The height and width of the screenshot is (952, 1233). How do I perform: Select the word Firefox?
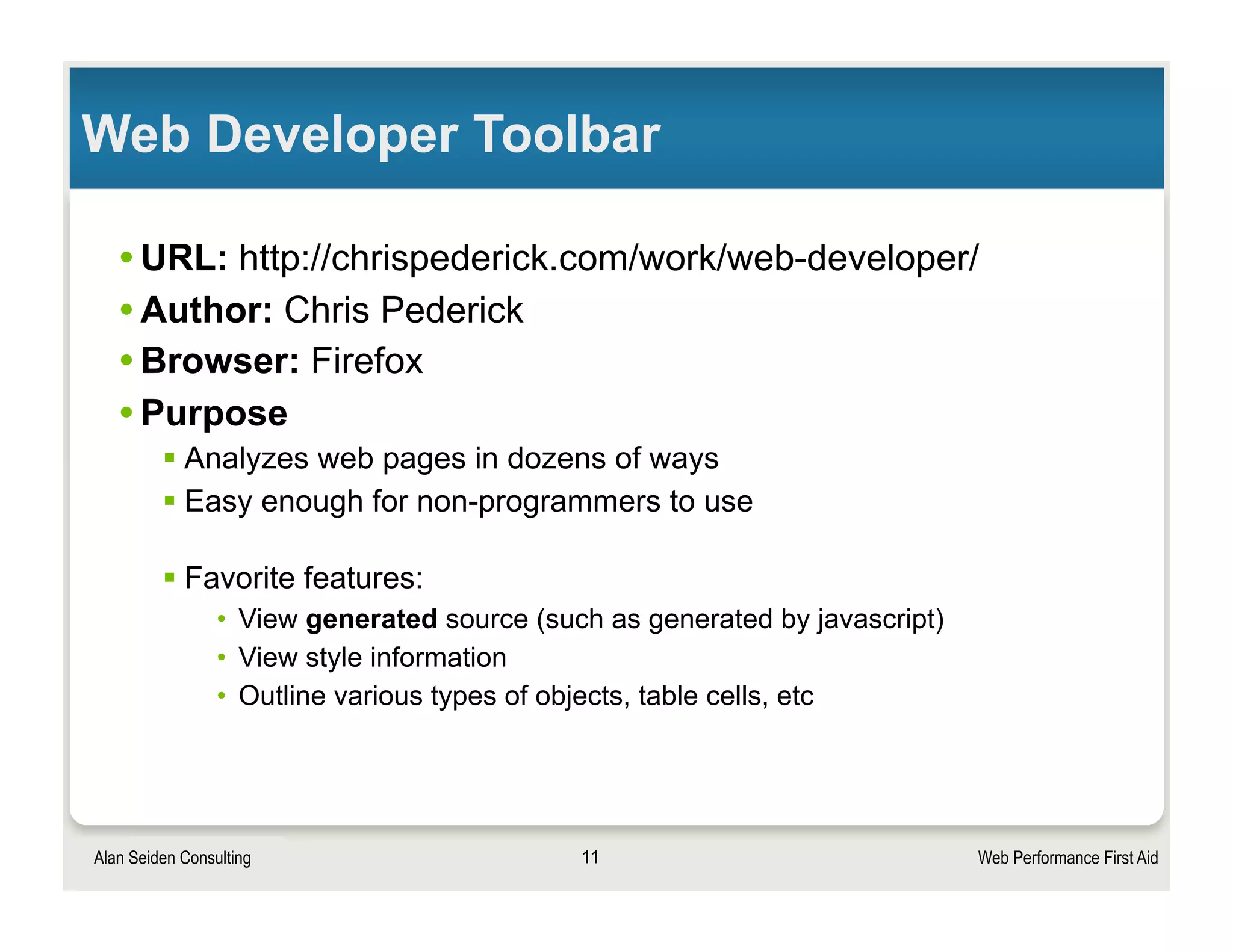[367, 361]
